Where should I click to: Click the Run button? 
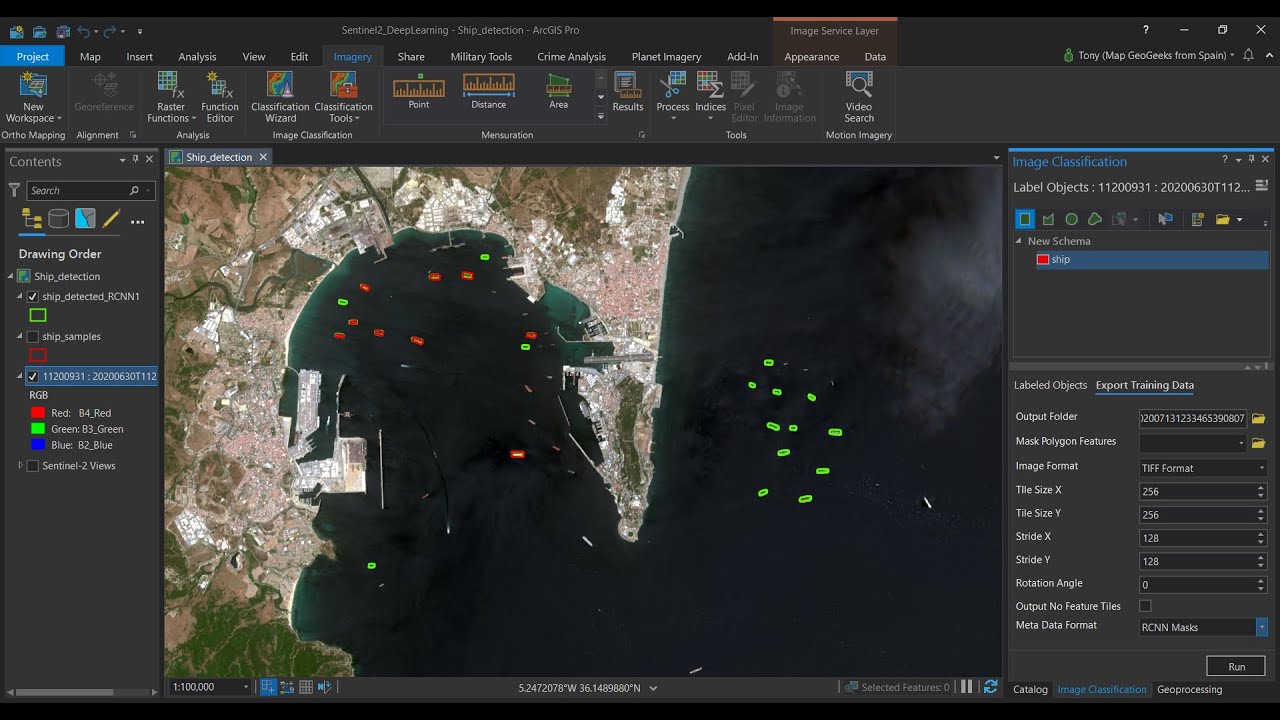tap(1236, 666)
